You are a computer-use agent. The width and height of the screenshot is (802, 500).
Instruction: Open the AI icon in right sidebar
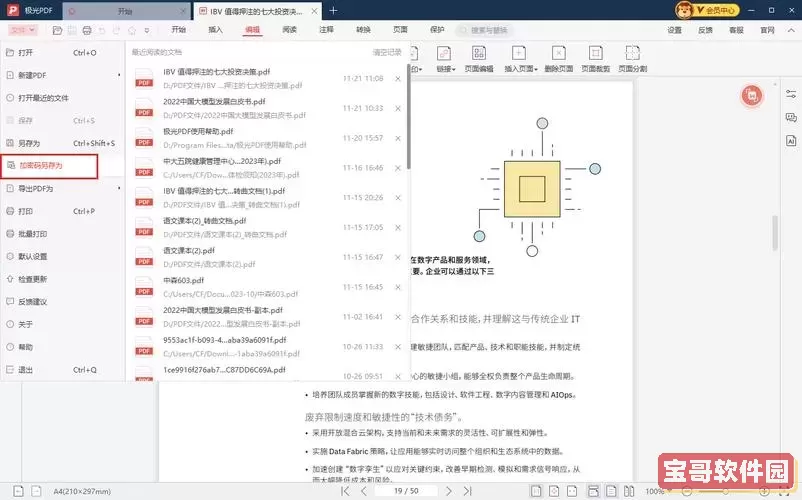[x=791, y=141]
